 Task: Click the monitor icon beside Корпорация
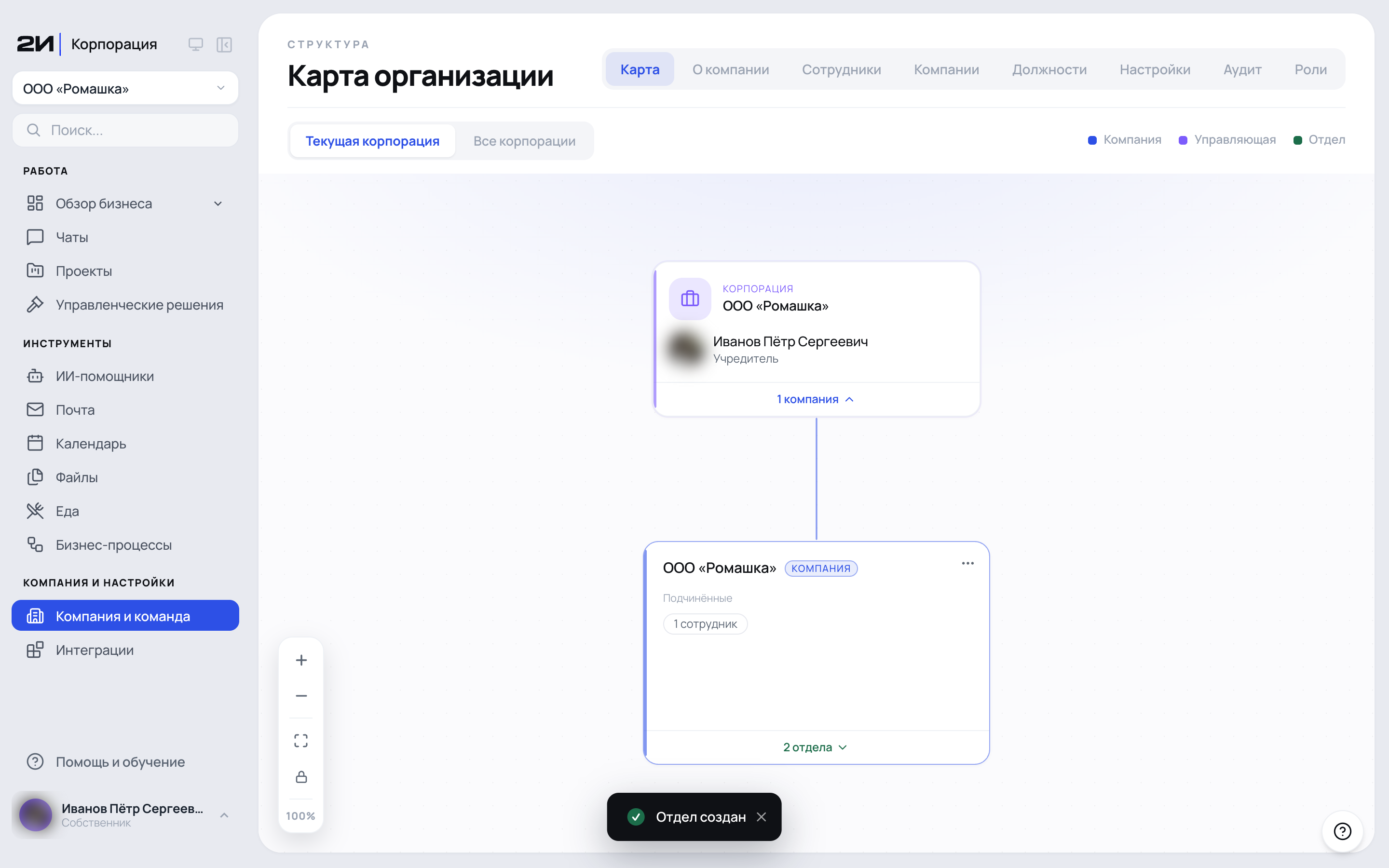pos(196,44)
